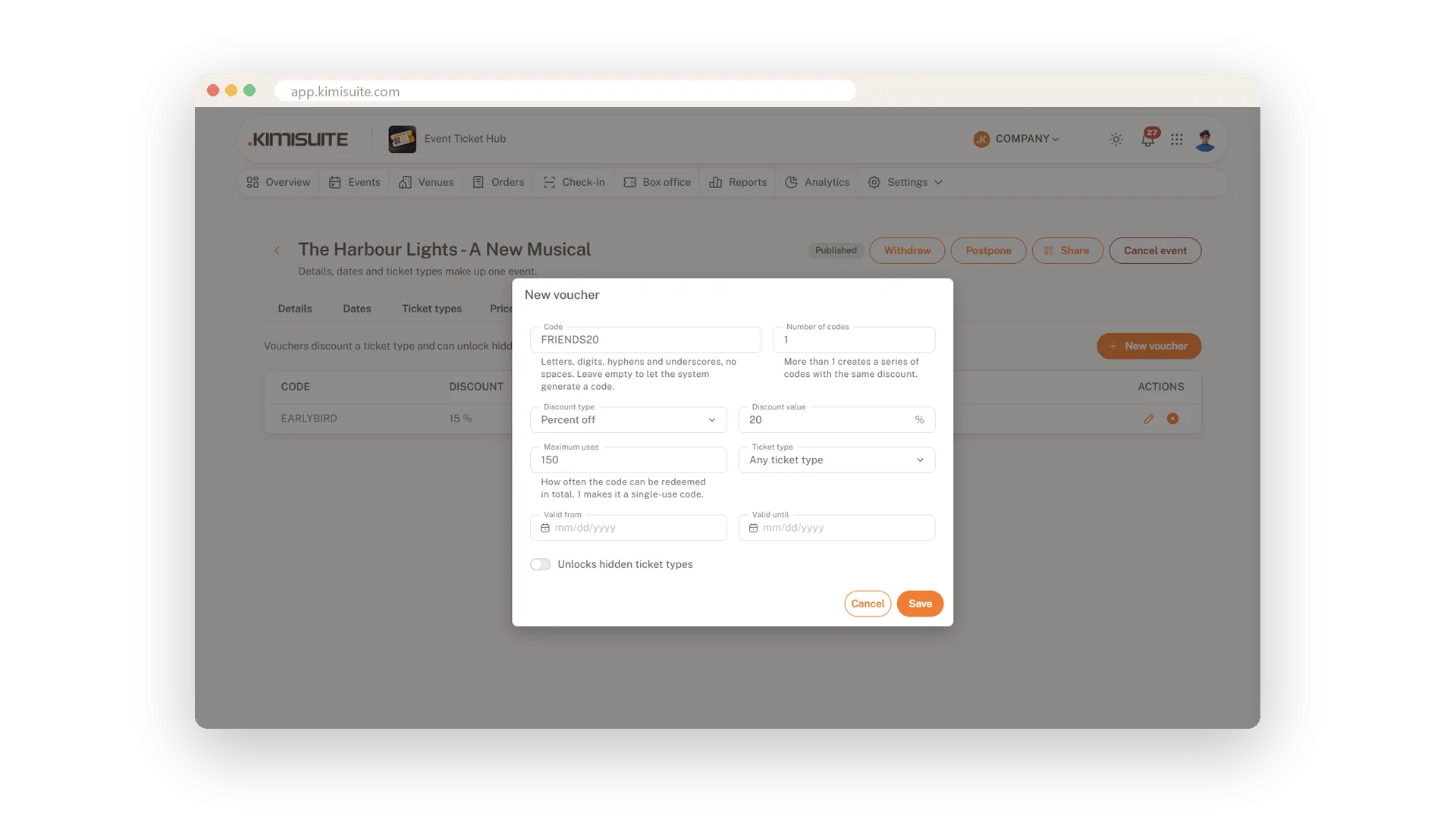Switch to the Ticket types tab
1456x819 pixels.
[431, 309]
